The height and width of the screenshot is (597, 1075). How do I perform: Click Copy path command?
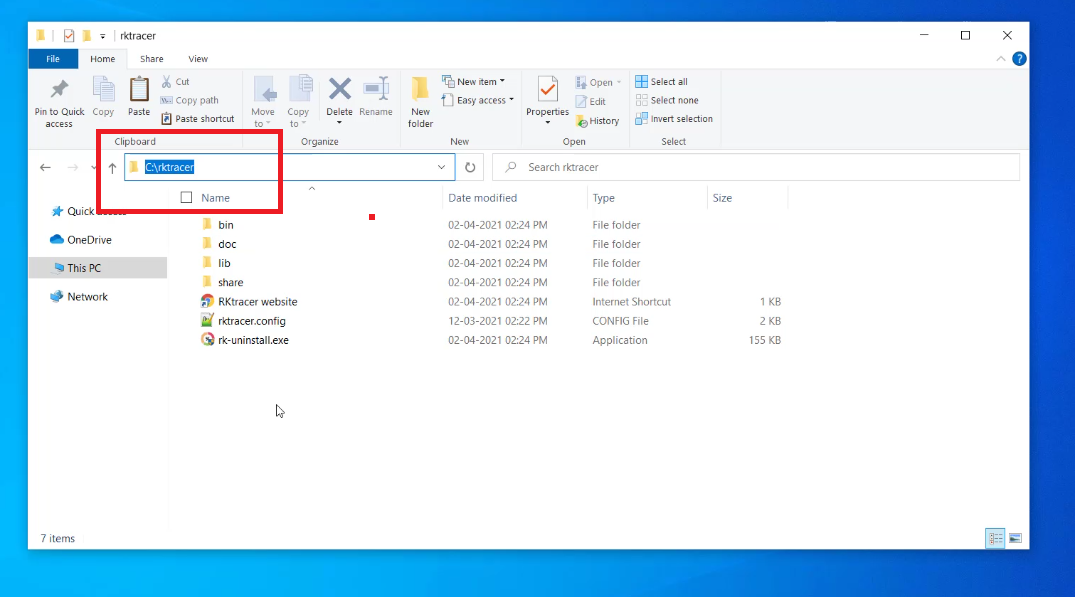189,100
